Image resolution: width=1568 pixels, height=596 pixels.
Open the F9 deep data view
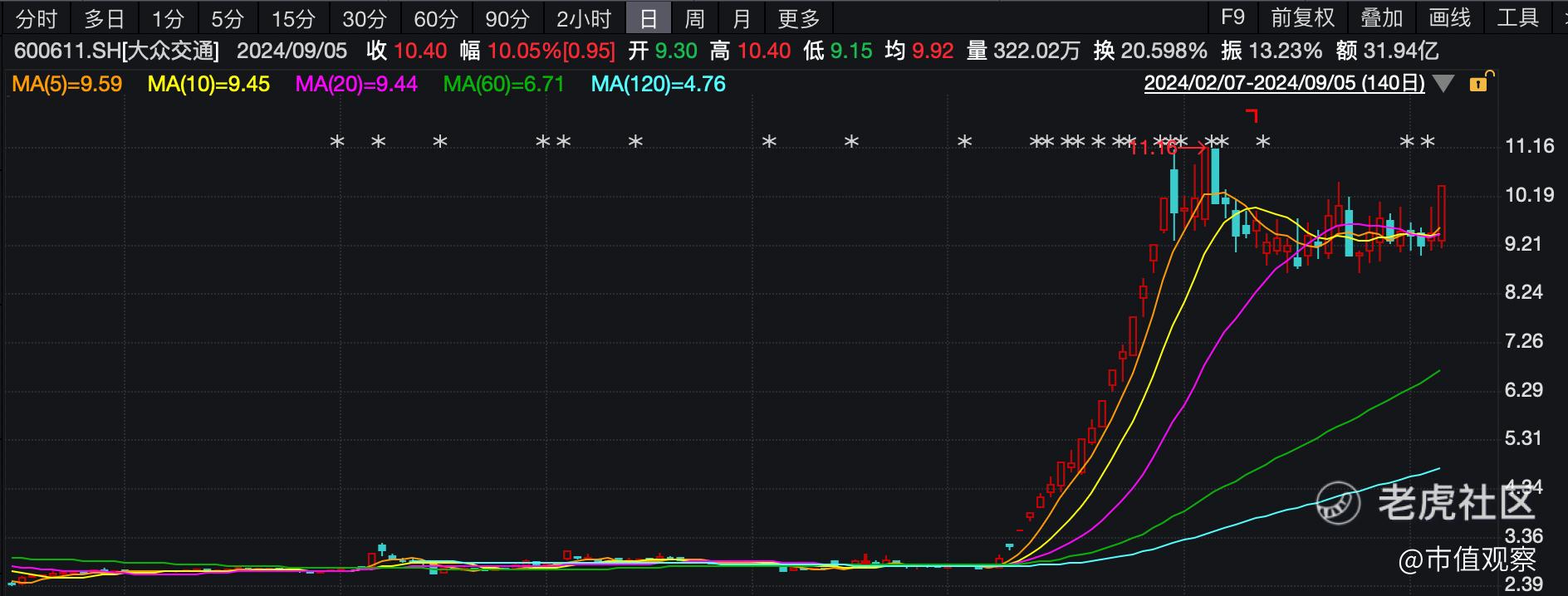1232,17
